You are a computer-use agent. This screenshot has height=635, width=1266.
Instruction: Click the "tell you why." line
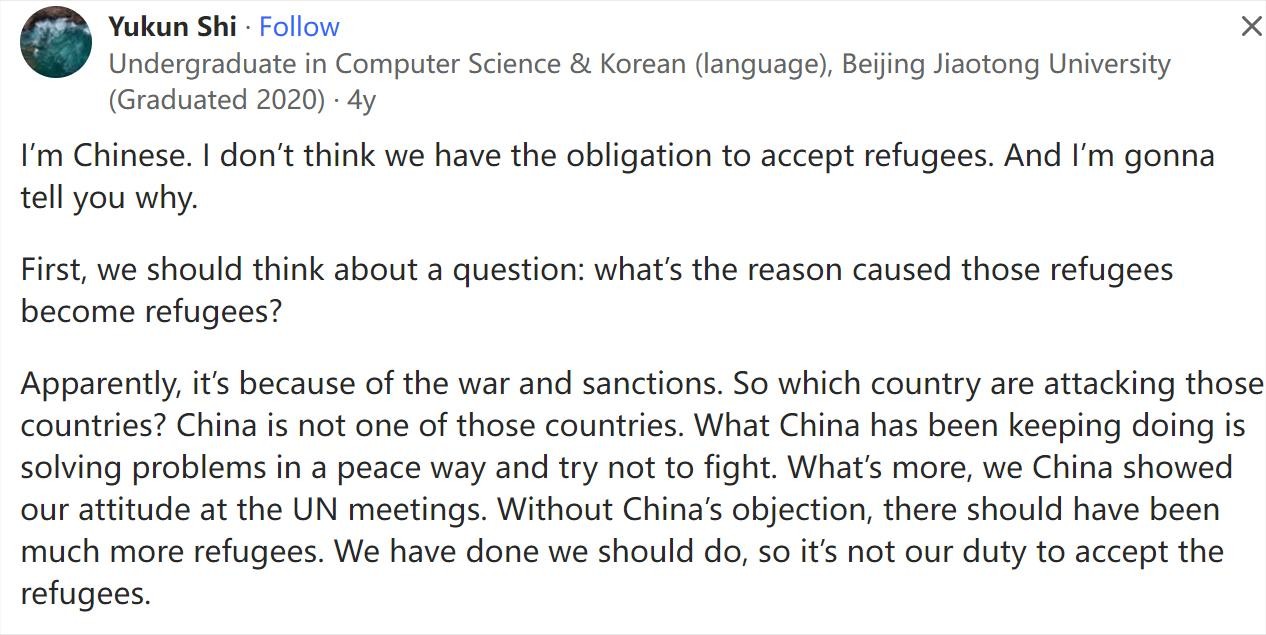[x=109, y=197]
